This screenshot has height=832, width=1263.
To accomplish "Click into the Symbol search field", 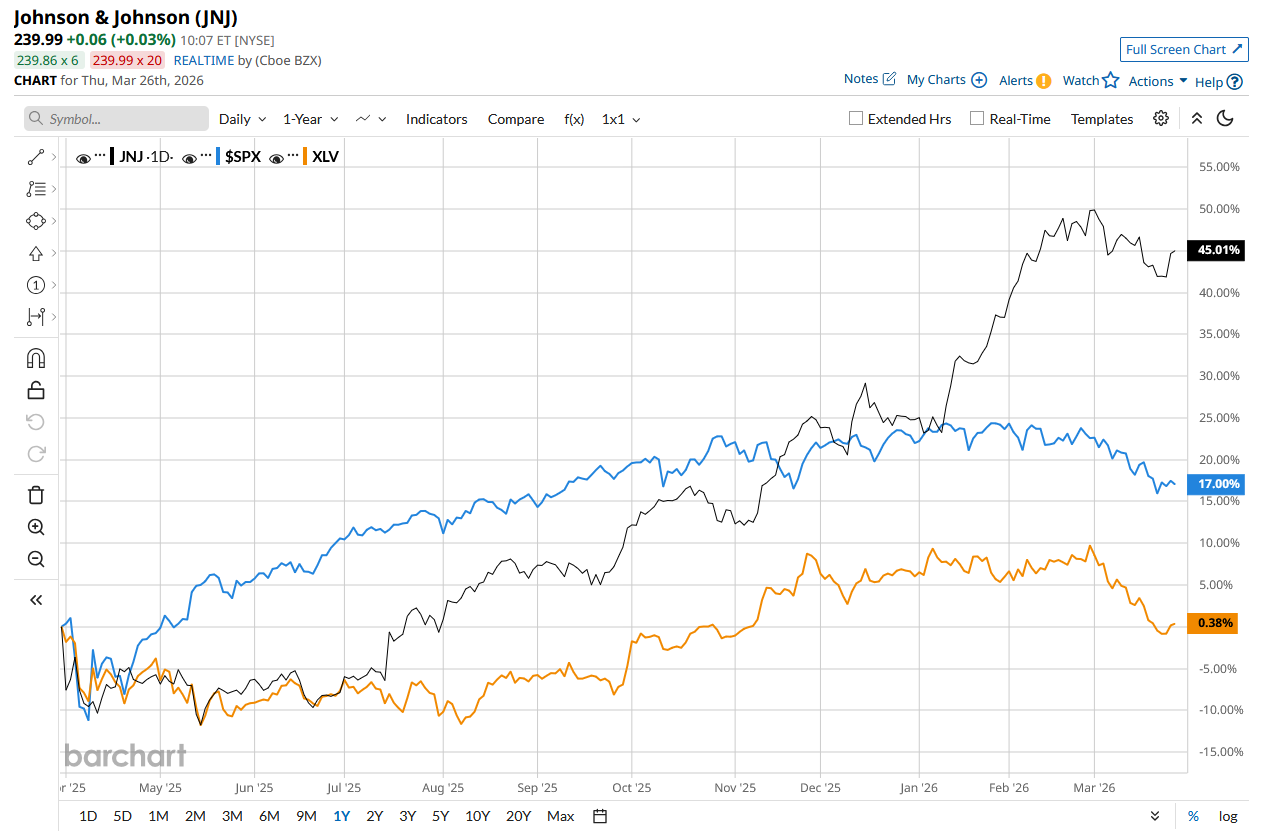I will [x=116, y=118].
